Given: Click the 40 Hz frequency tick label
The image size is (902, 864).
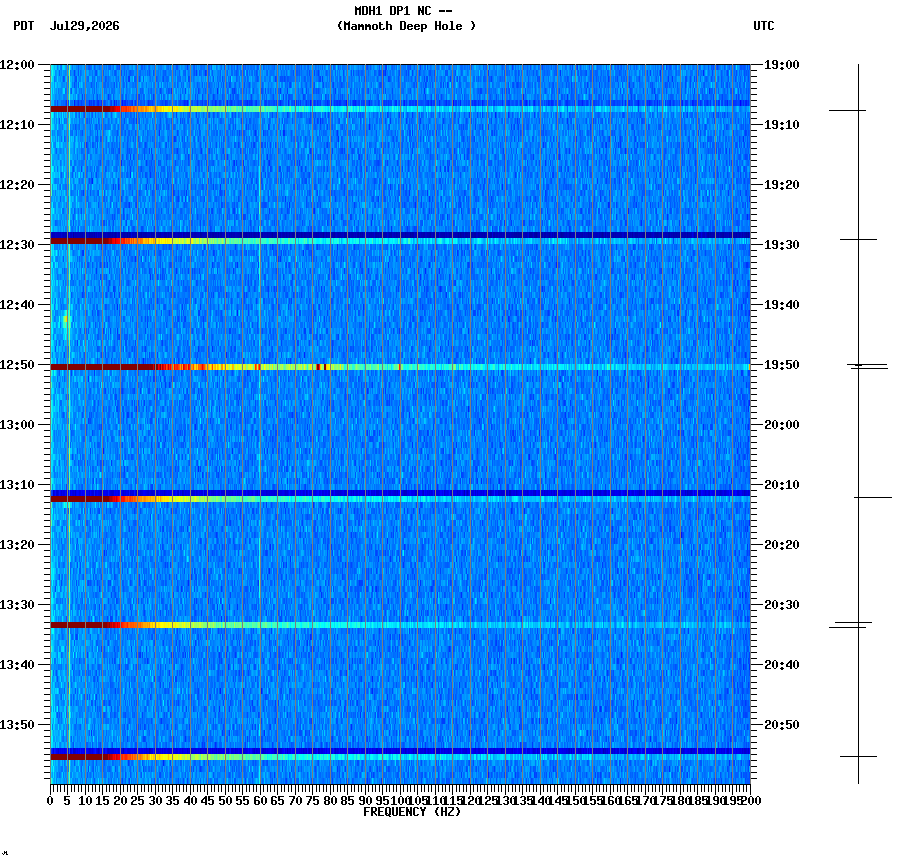Looking at the screenshot, I should (190, 801).
